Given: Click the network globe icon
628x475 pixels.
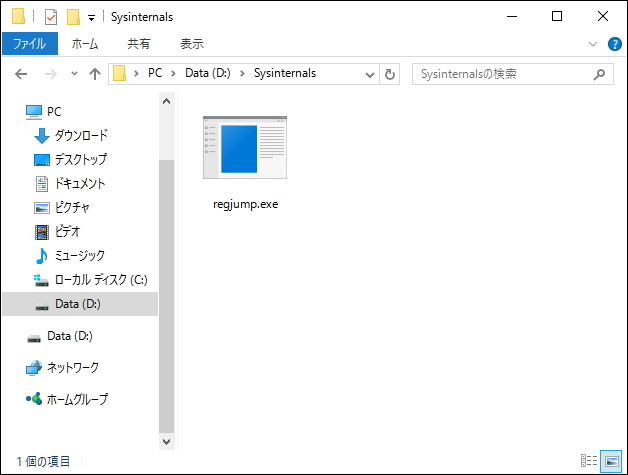Looking at the screenshot, I should pyautogui.click(x=34, y=368).
